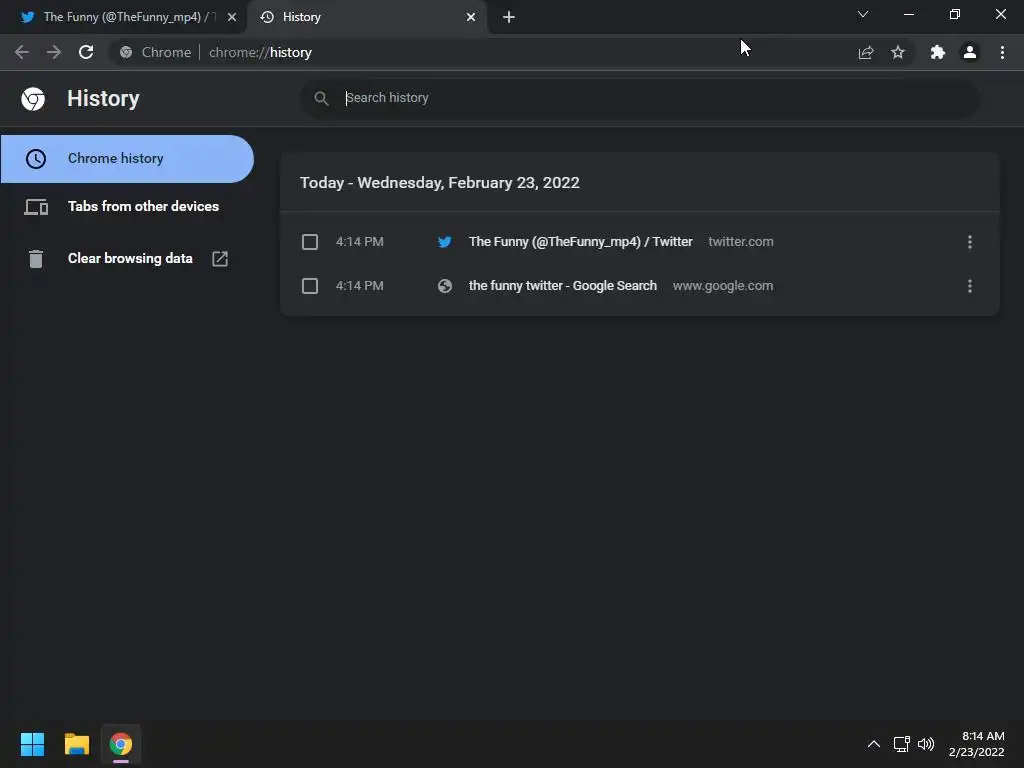The image size is (1024, 768).
Task: Open actions menu for Twitter entry
Action: coord(970,242)
